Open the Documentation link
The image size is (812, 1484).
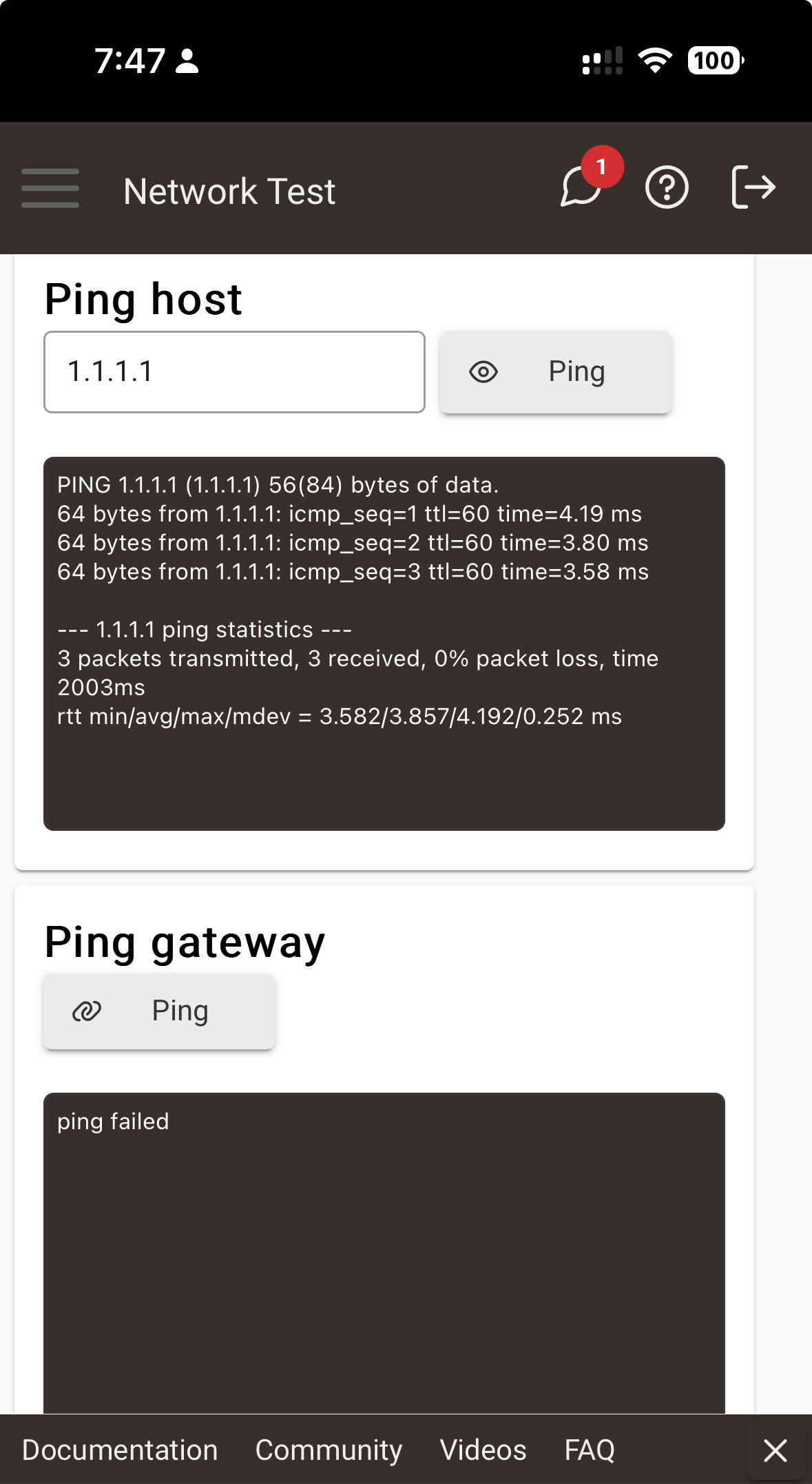pyautogui.click(x=120, y=1450)
